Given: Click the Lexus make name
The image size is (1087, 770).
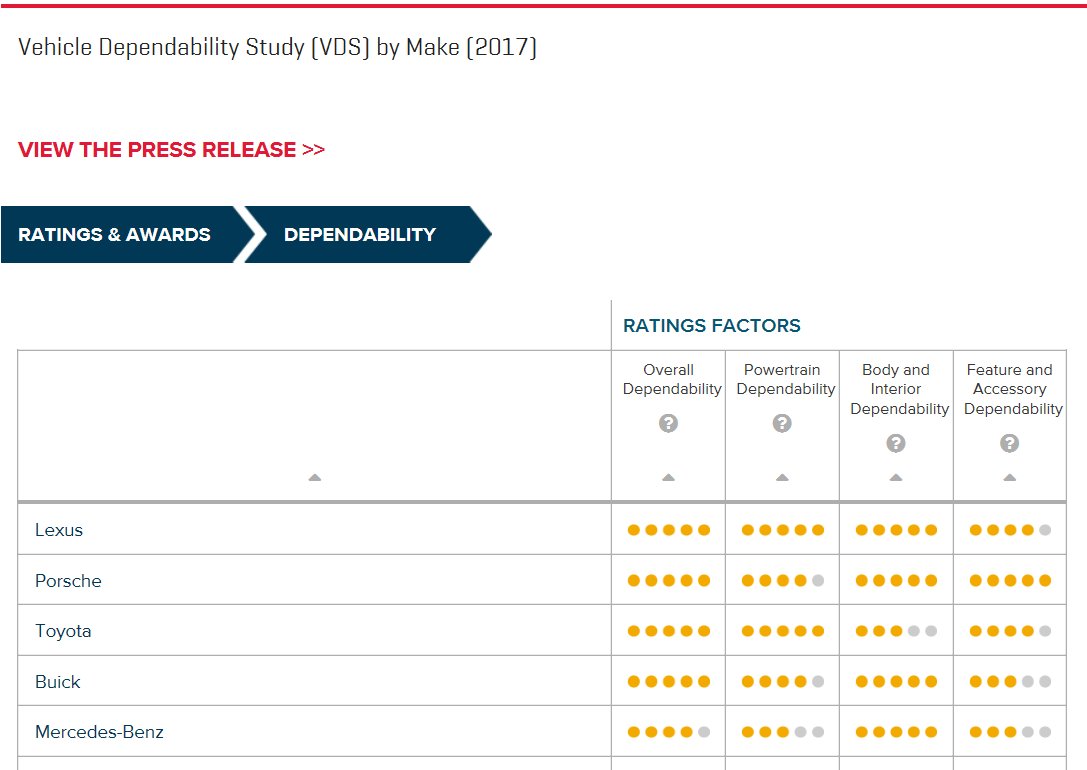Looking at the screenshot, I should [59, 530].
